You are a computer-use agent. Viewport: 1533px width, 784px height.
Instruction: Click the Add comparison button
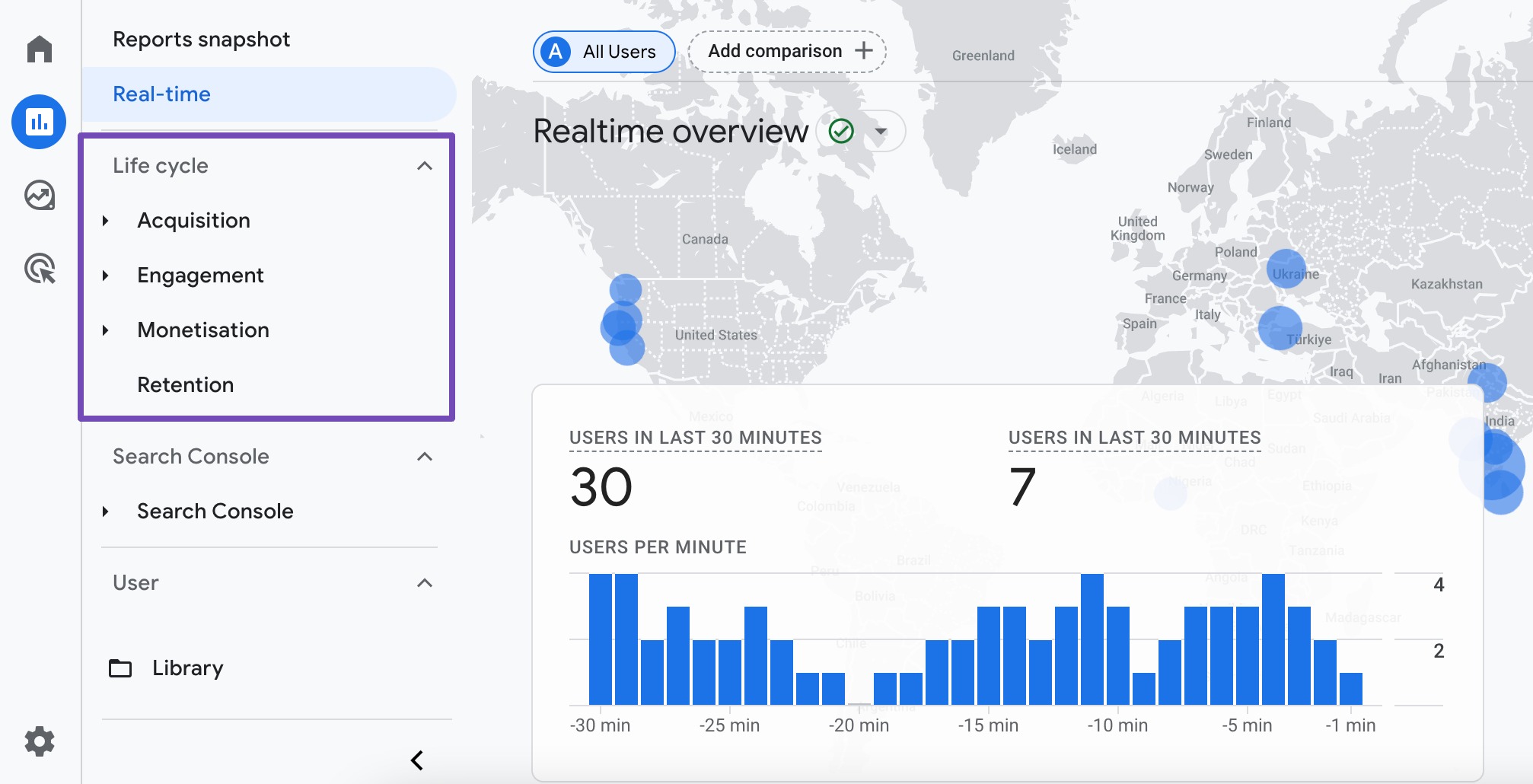pos(787,52)
